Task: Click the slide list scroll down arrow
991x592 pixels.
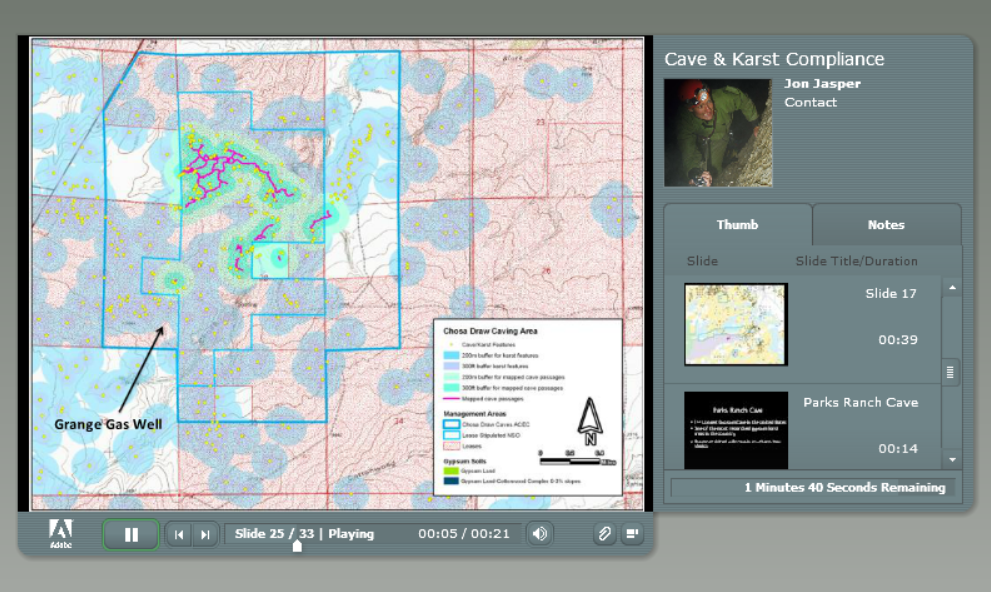Action: [x=952, y=460]
